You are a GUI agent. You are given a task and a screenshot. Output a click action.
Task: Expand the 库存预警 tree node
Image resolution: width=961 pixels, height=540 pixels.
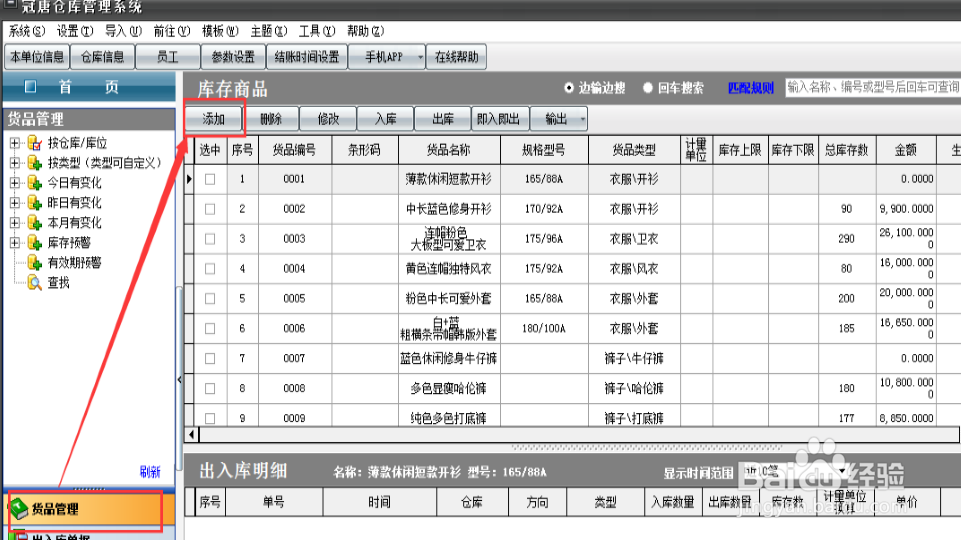click(15, 243)
